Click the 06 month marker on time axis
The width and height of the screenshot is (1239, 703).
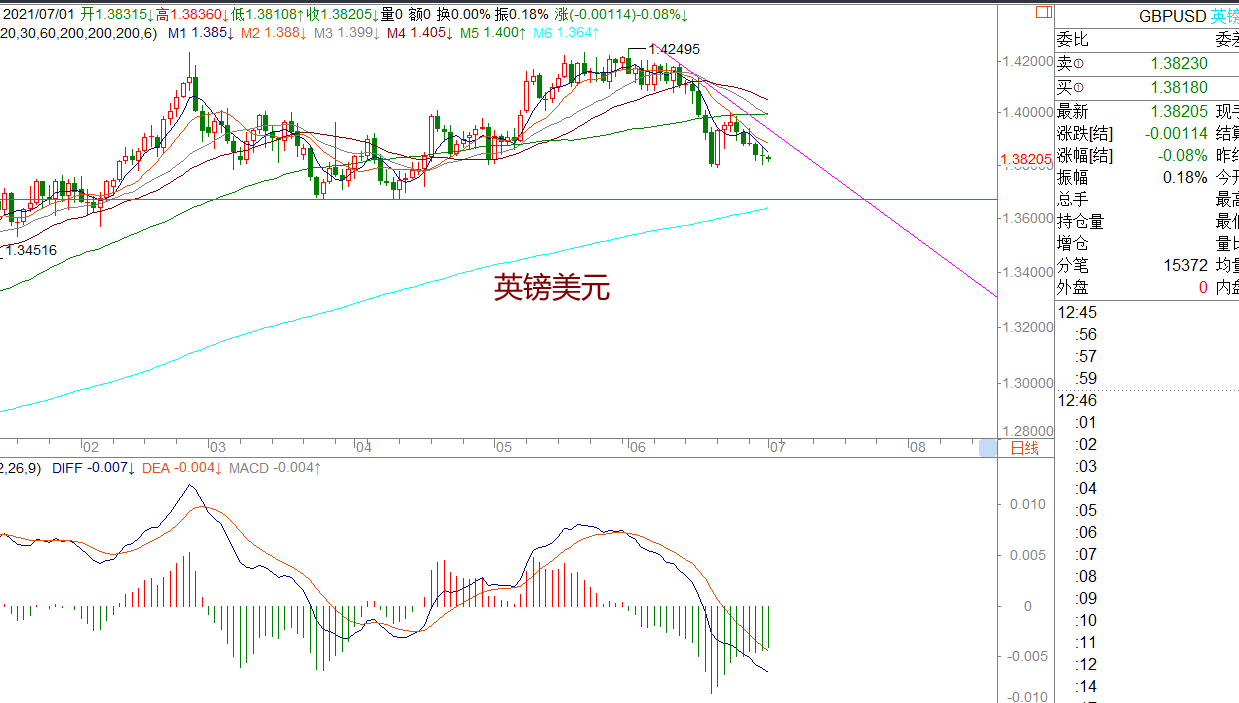pos(636,447)
